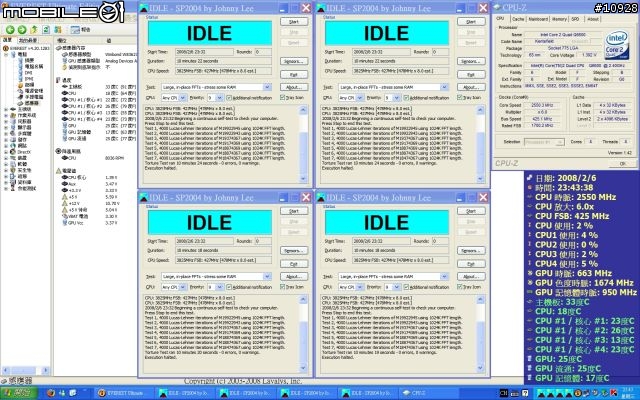Click CPU-Z title bar icon

tap(497, 7)
